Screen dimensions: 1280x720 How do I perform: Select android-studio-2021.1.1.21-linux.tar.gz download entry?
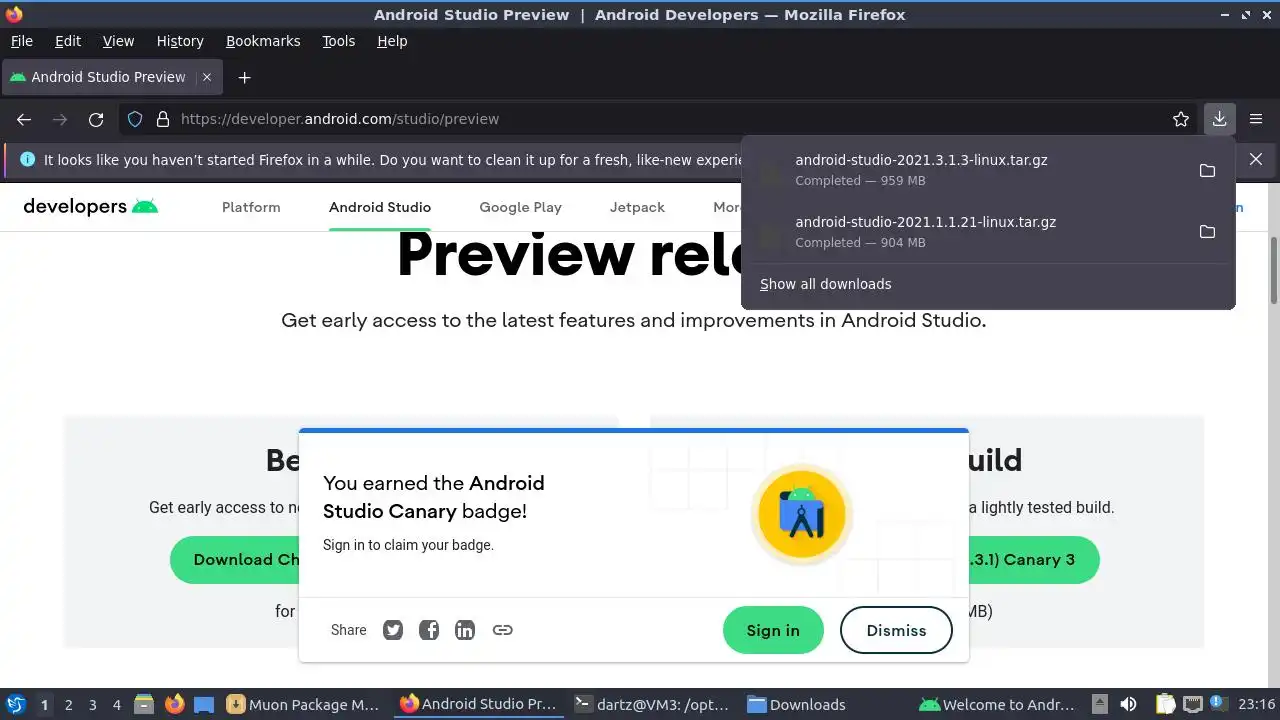pos(968,232)
